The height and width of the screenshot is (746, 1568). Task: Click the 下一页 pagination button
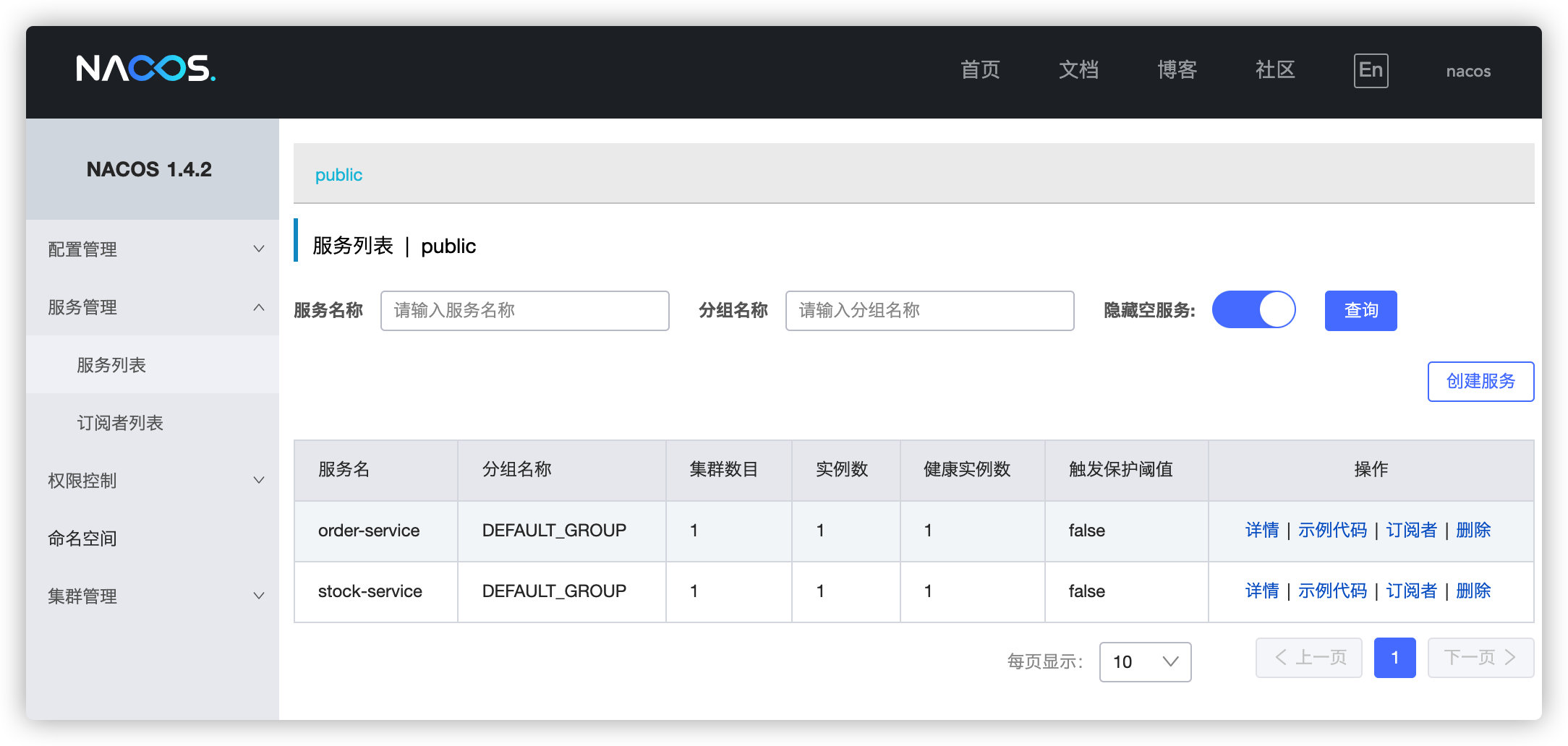tap(1480, 657)
